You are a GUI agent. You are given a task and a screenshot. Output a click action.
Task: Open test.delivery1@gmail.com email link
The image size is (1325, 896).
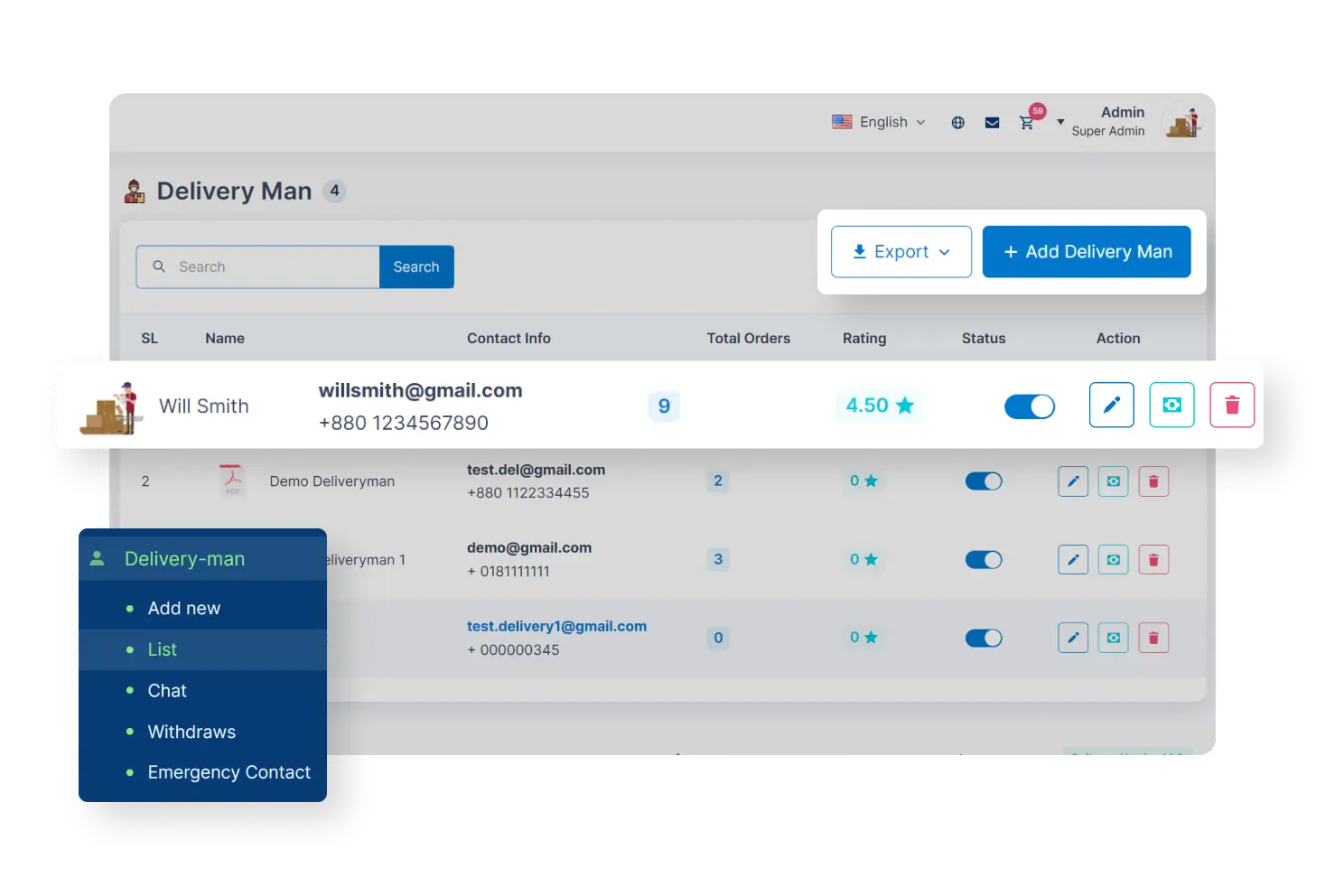pos(556,626)
